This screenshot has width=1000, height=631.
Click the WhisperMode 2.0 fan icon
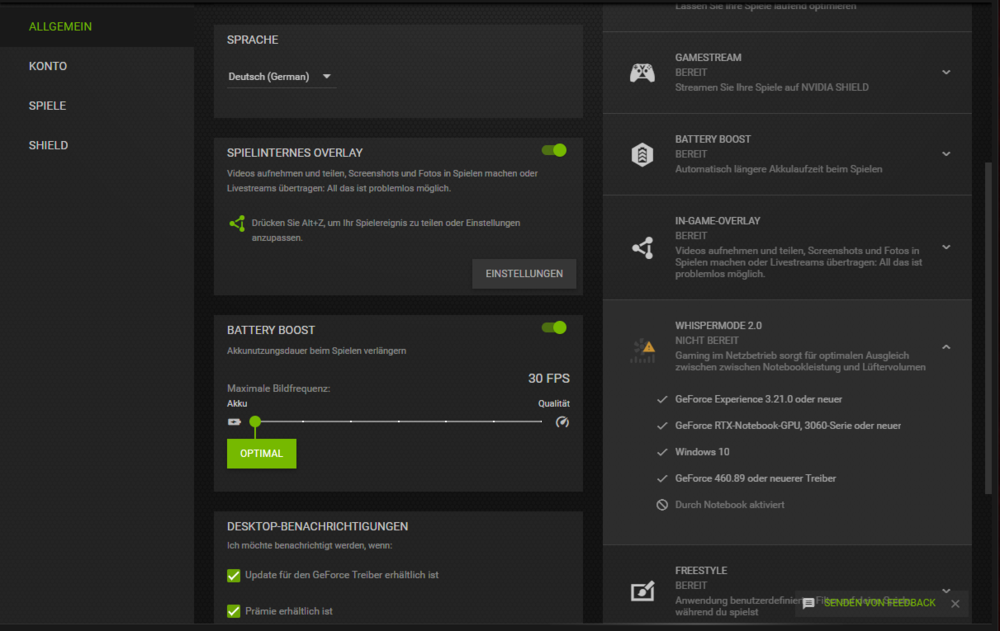[x=643, y=351]
